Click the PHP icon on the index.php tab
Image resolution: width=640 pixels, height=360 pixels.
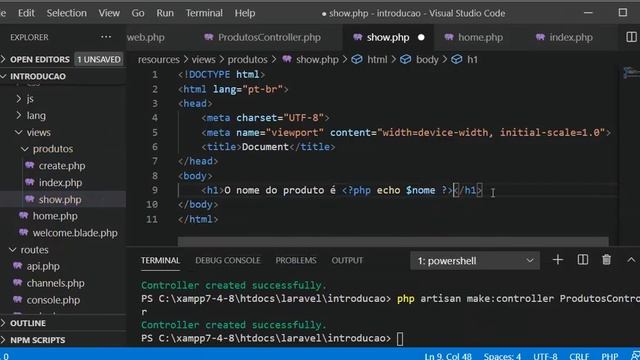pos(540,37)
